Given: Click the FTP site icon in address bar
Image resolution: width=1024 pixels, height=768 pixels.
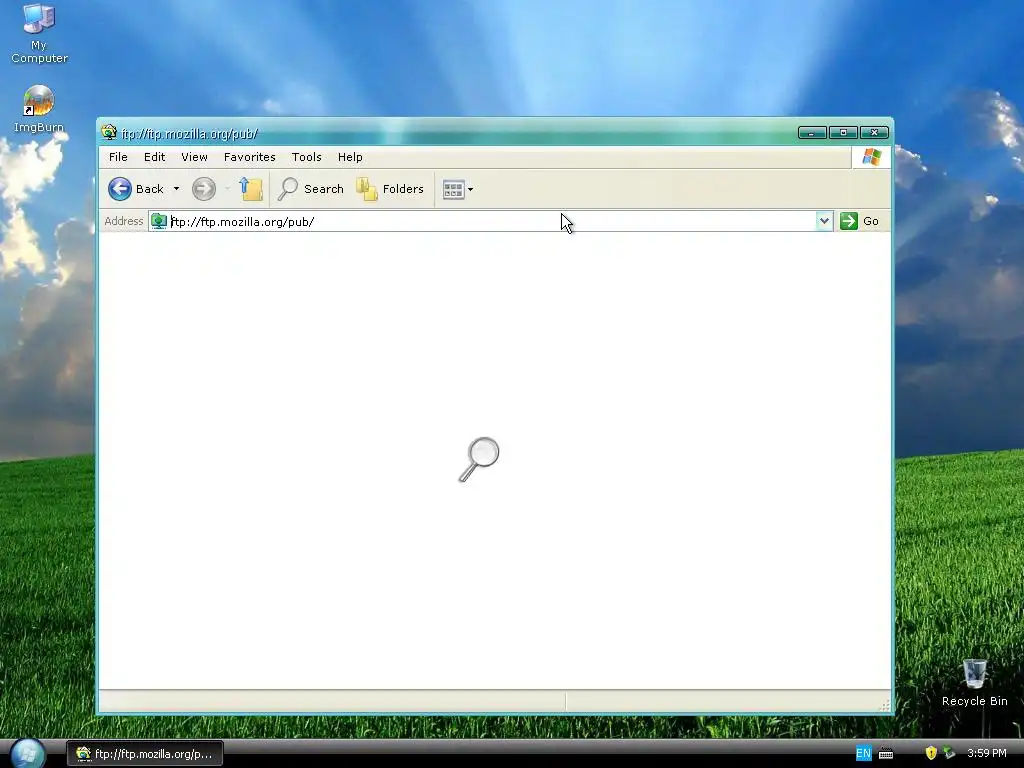Looking at the screenshot, I should [159, 221].
